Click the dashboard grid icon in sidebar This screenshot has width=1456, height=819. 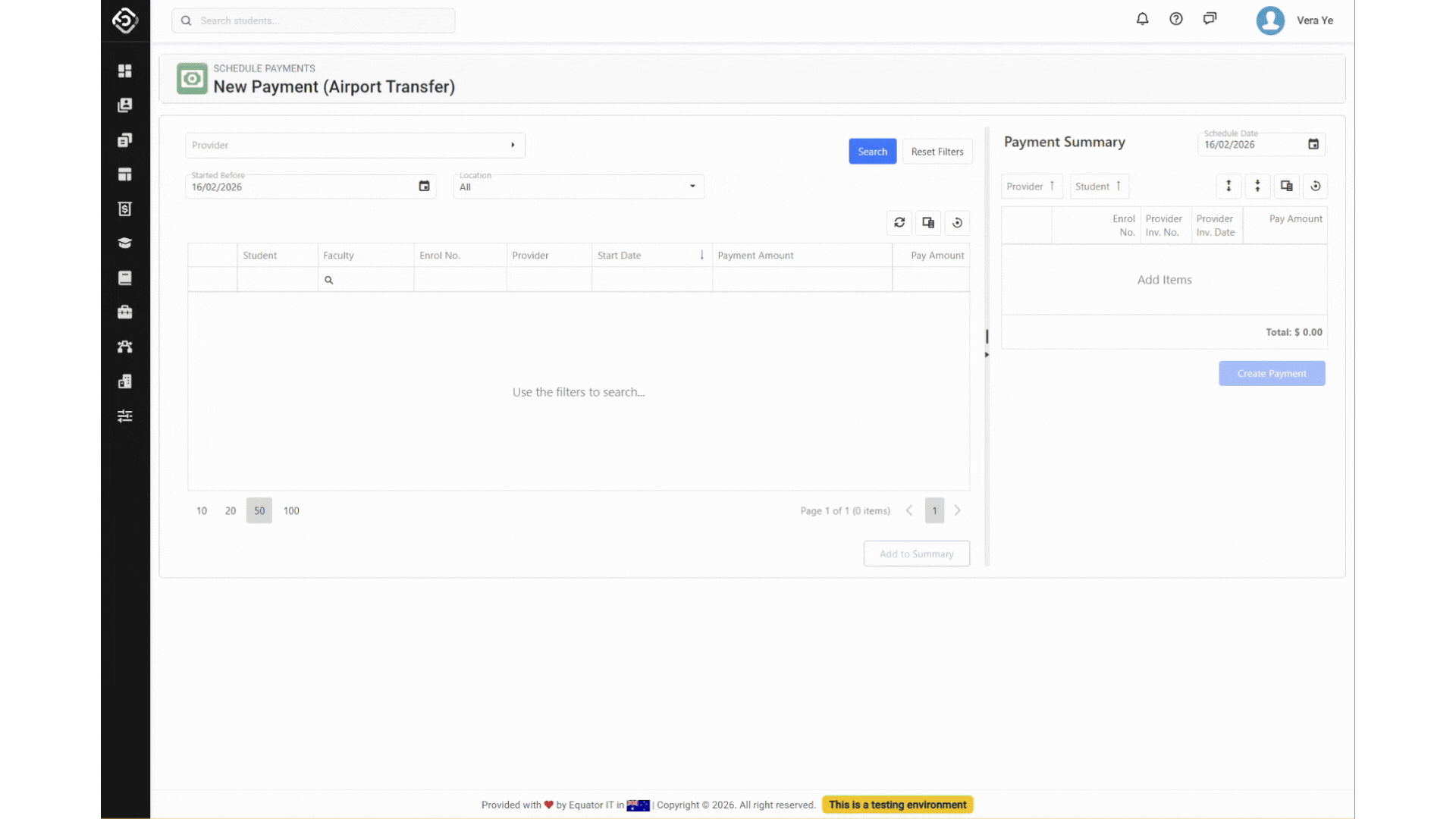(x=125, y=71)
